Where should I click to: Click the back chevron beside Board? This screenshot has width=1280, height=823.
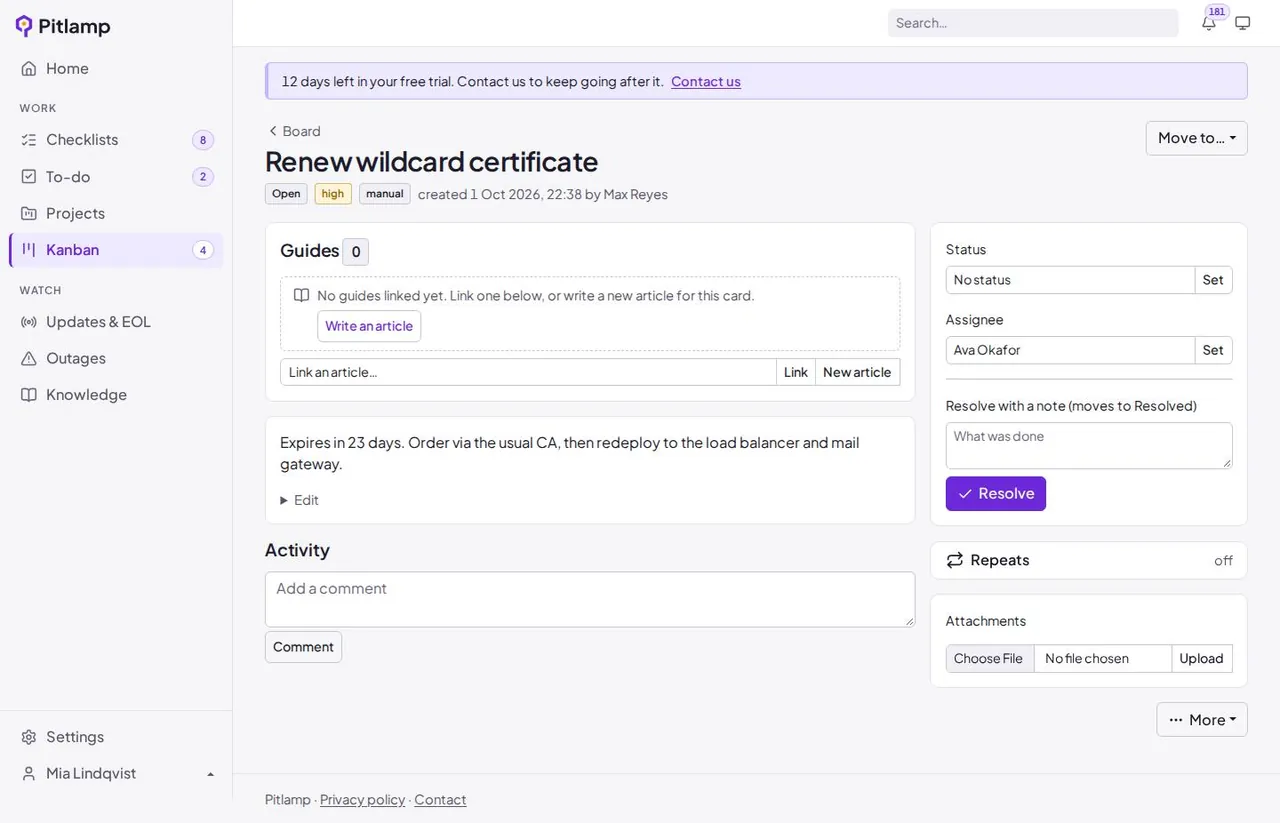(272, 131)
